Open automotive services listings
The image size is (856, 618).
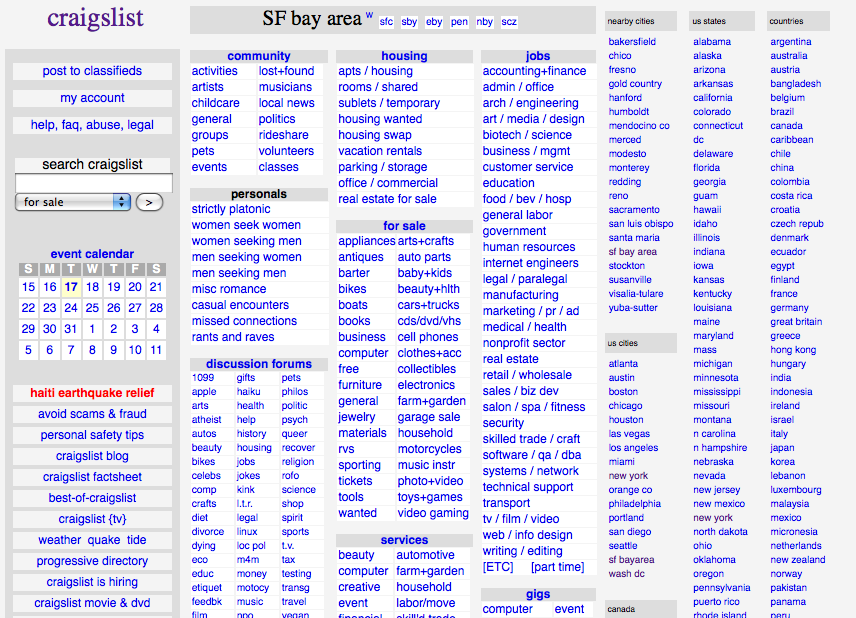[x=425, y=555]
